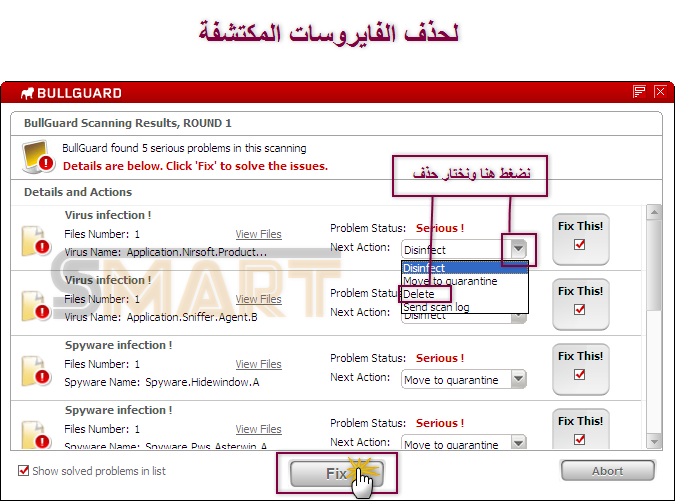Choose Move to quarantine in dropdown list
Viewport: 675px width, 501px height.
tap(450, 281)
